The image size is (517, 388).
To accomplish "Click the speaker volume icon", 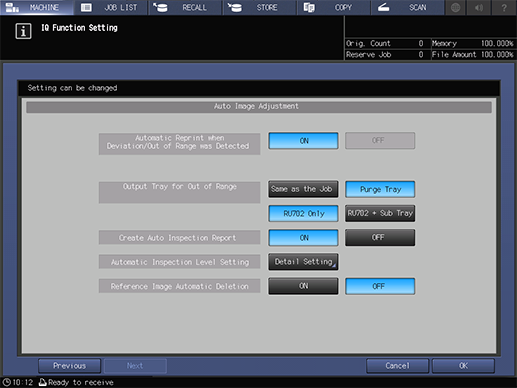I will pos(479,7).
